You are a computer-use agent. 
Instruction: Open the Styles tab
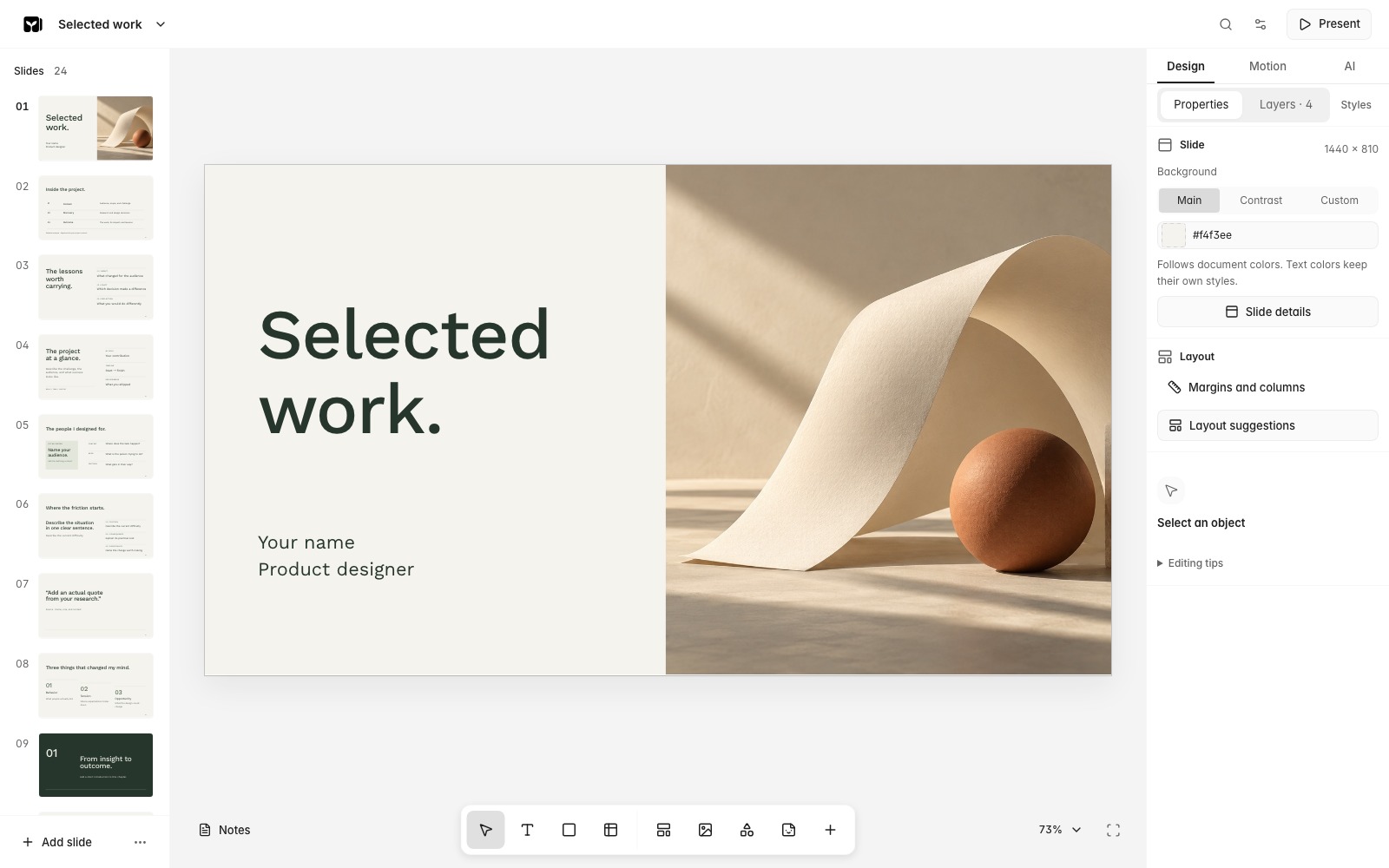coord(1355,105)
